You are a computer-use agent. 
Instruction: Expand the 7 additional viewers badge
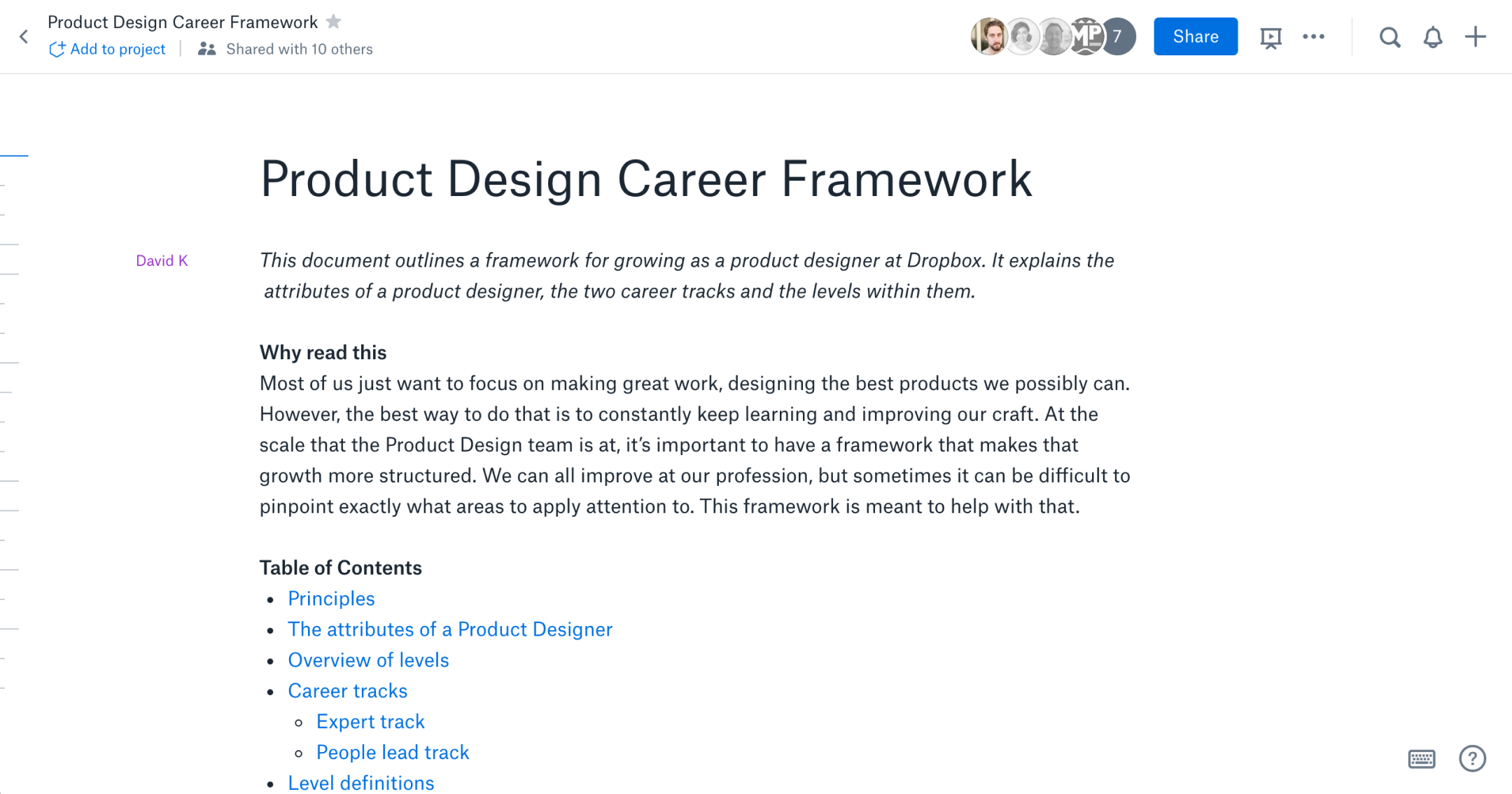click(1118, 36)
